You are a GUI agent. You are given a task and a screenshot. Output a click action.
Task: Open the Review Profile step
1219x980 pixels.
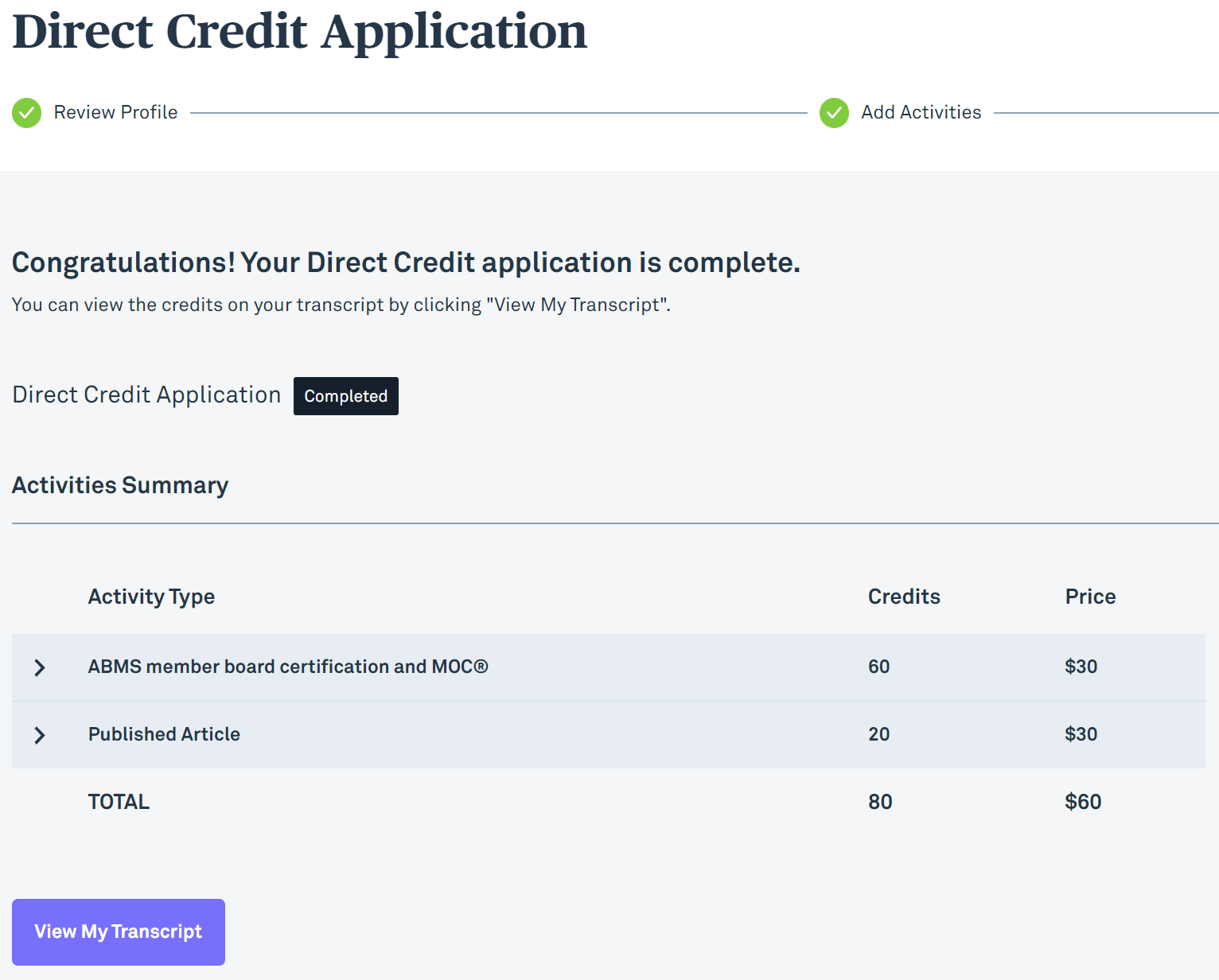115,112
